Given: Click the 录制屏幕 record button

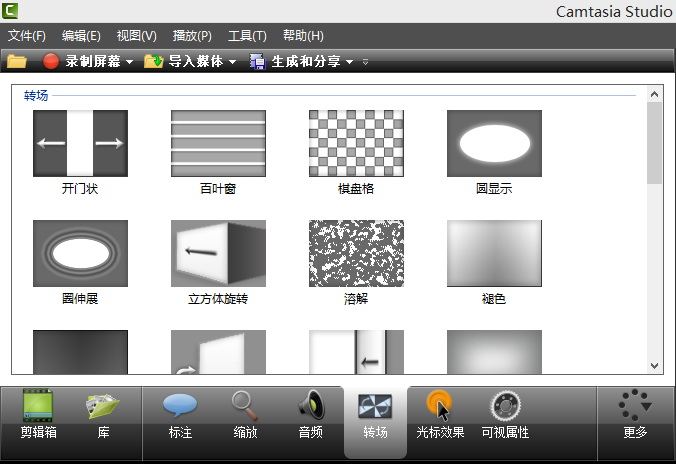Looking at the screenshot, I should [x=83, y=62].
